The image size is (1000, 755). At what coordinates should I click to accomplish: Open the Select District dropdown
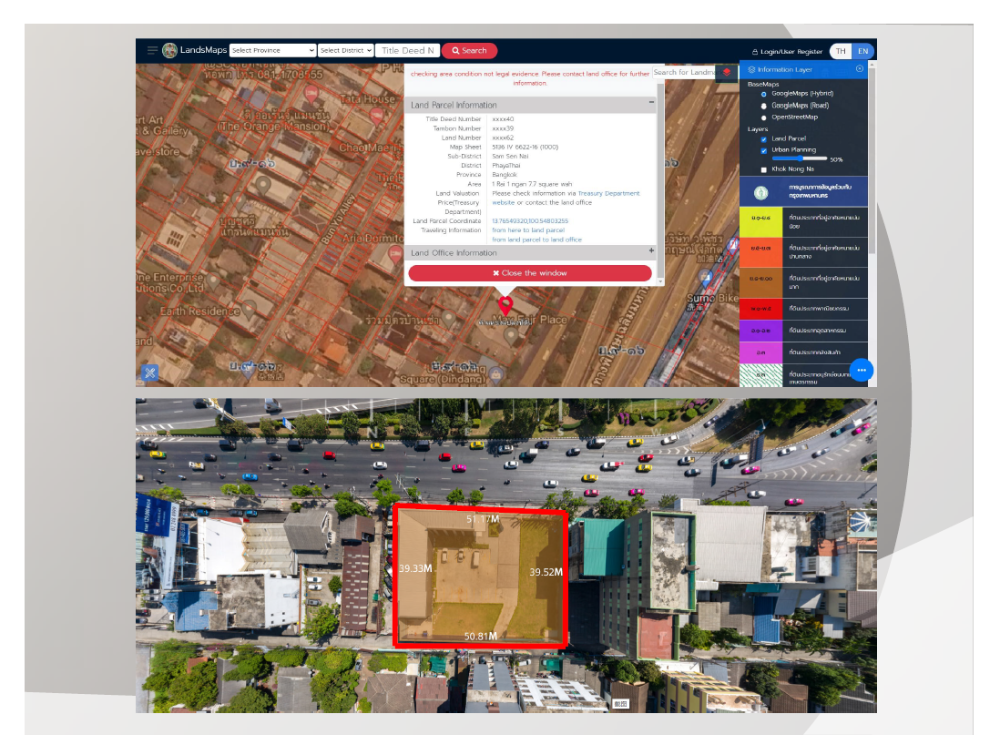coord(346,50)
